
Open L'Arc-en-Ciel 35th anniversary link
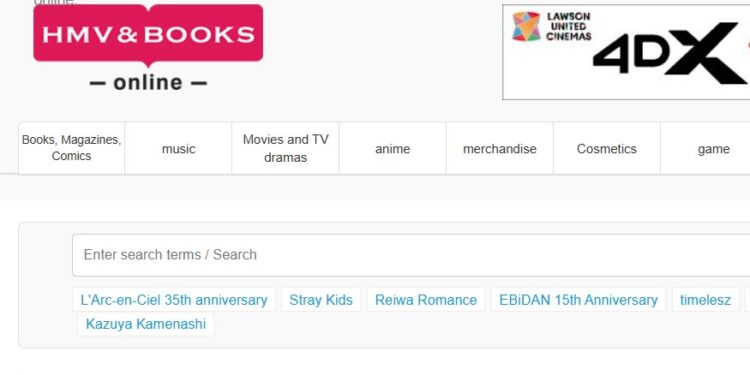pyautogui.click(x=174, y=300)
